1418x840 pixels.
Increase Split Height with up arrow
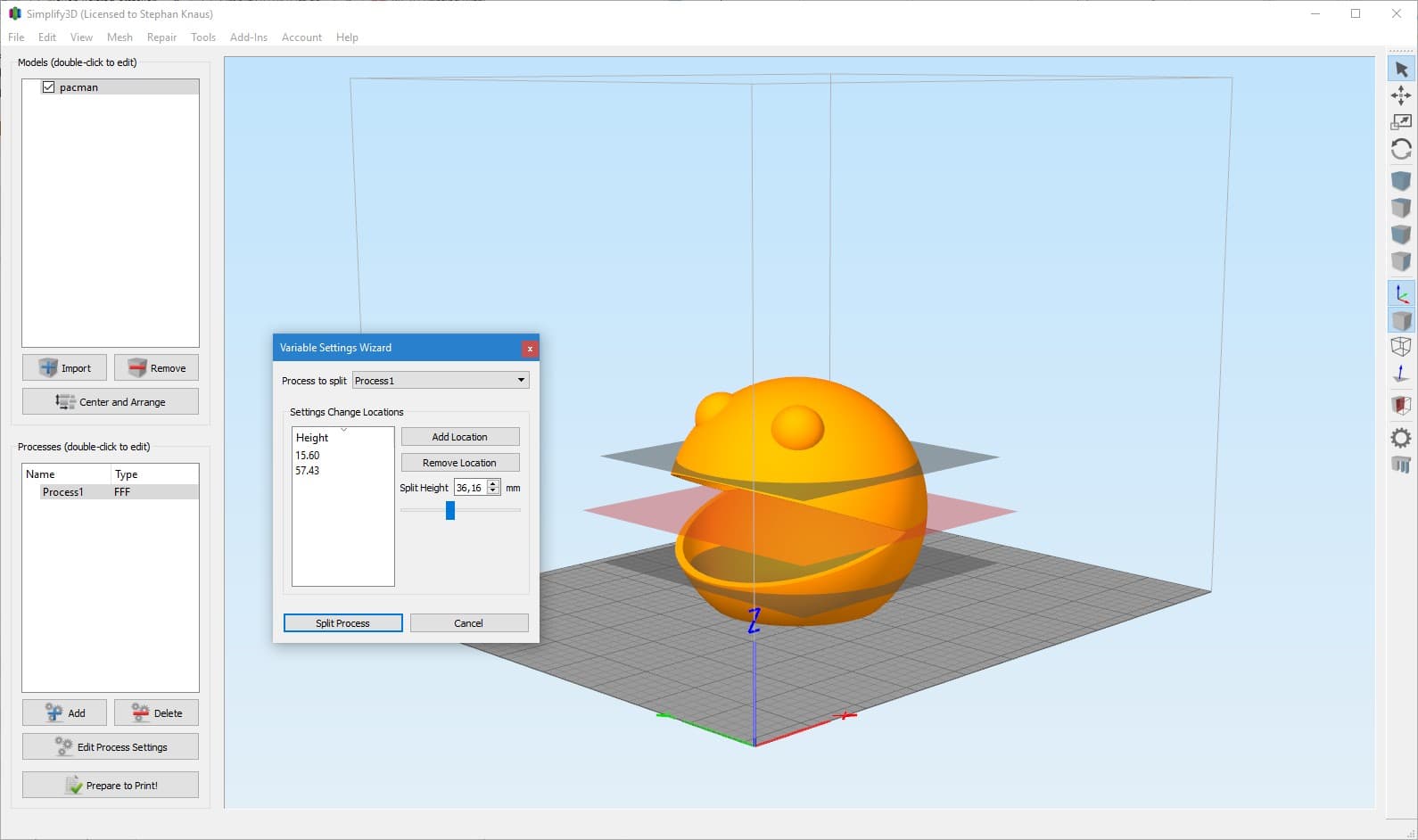point(493,484)
